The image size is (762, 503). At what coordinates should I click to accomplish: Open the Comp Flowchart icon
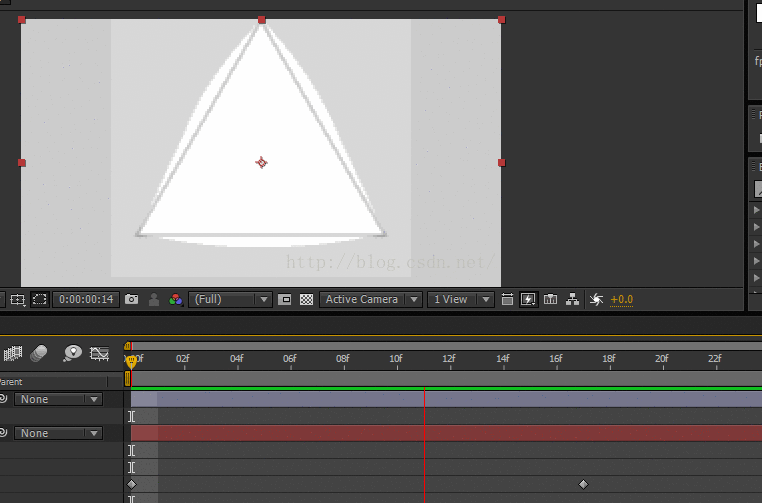(x=572, y=299)
